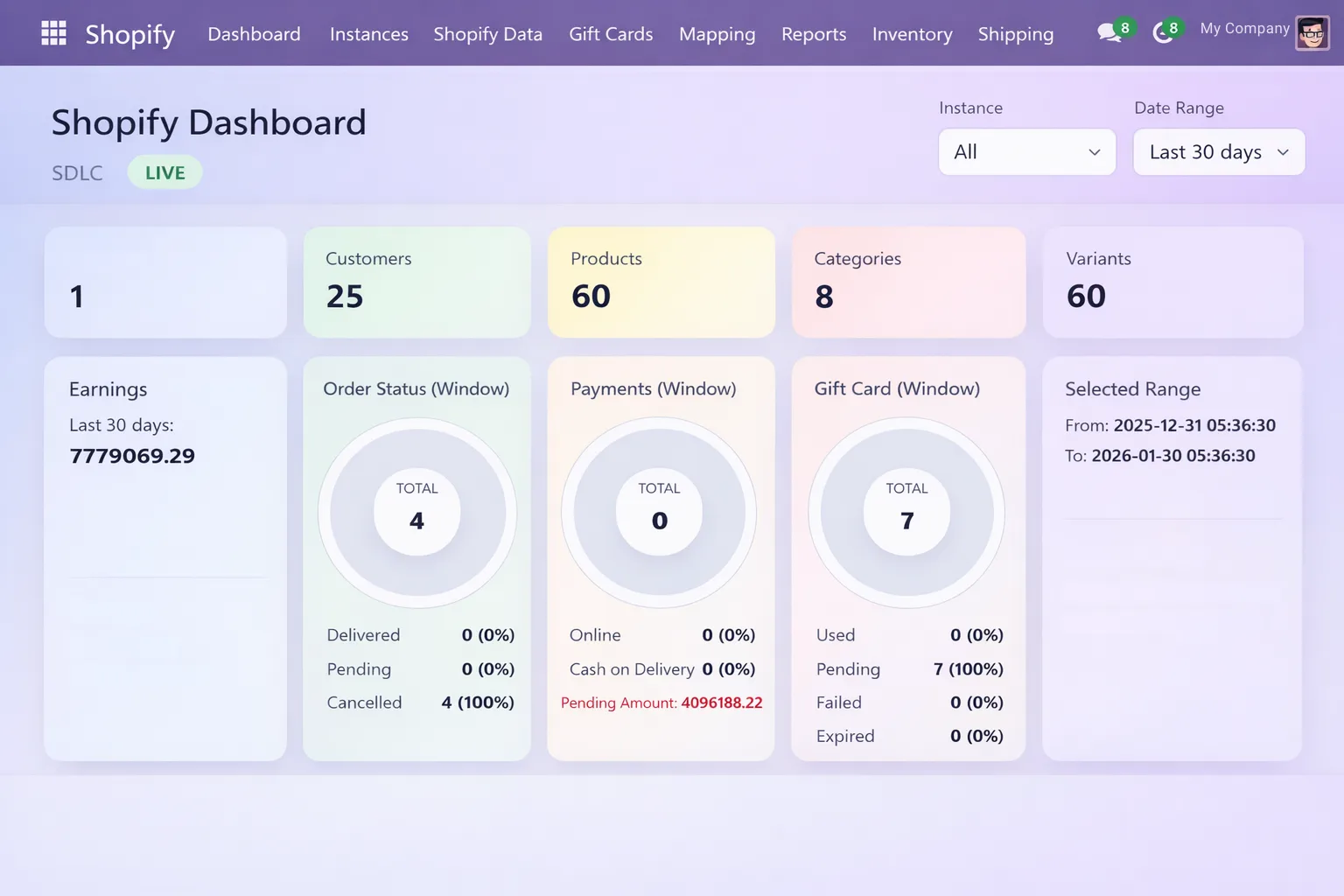1344x896 pixels.
Task: Open the Gift Cards section
Action: 611,33
